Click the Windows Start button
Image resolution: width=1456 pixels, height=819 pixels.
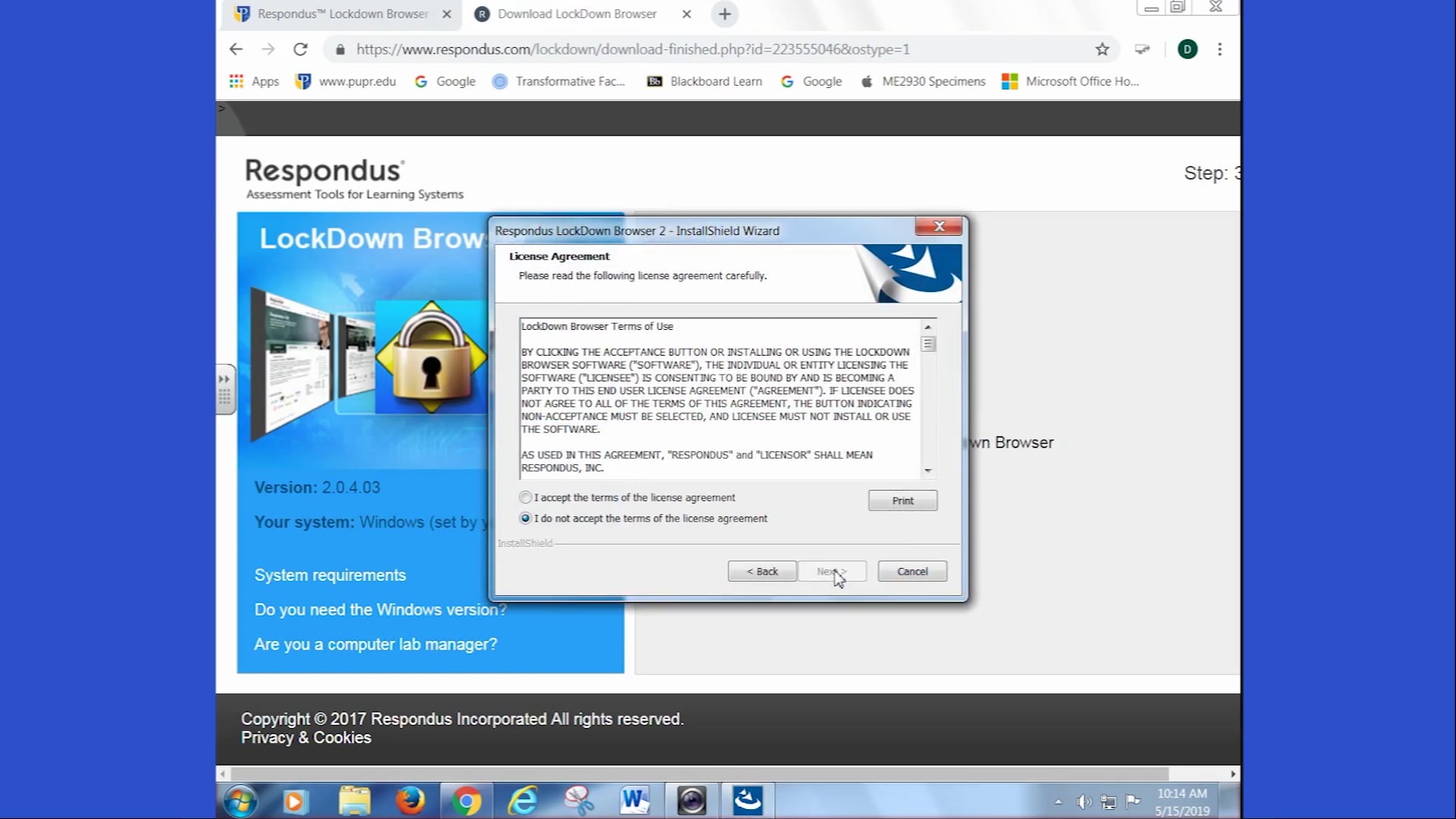(240, 800)
